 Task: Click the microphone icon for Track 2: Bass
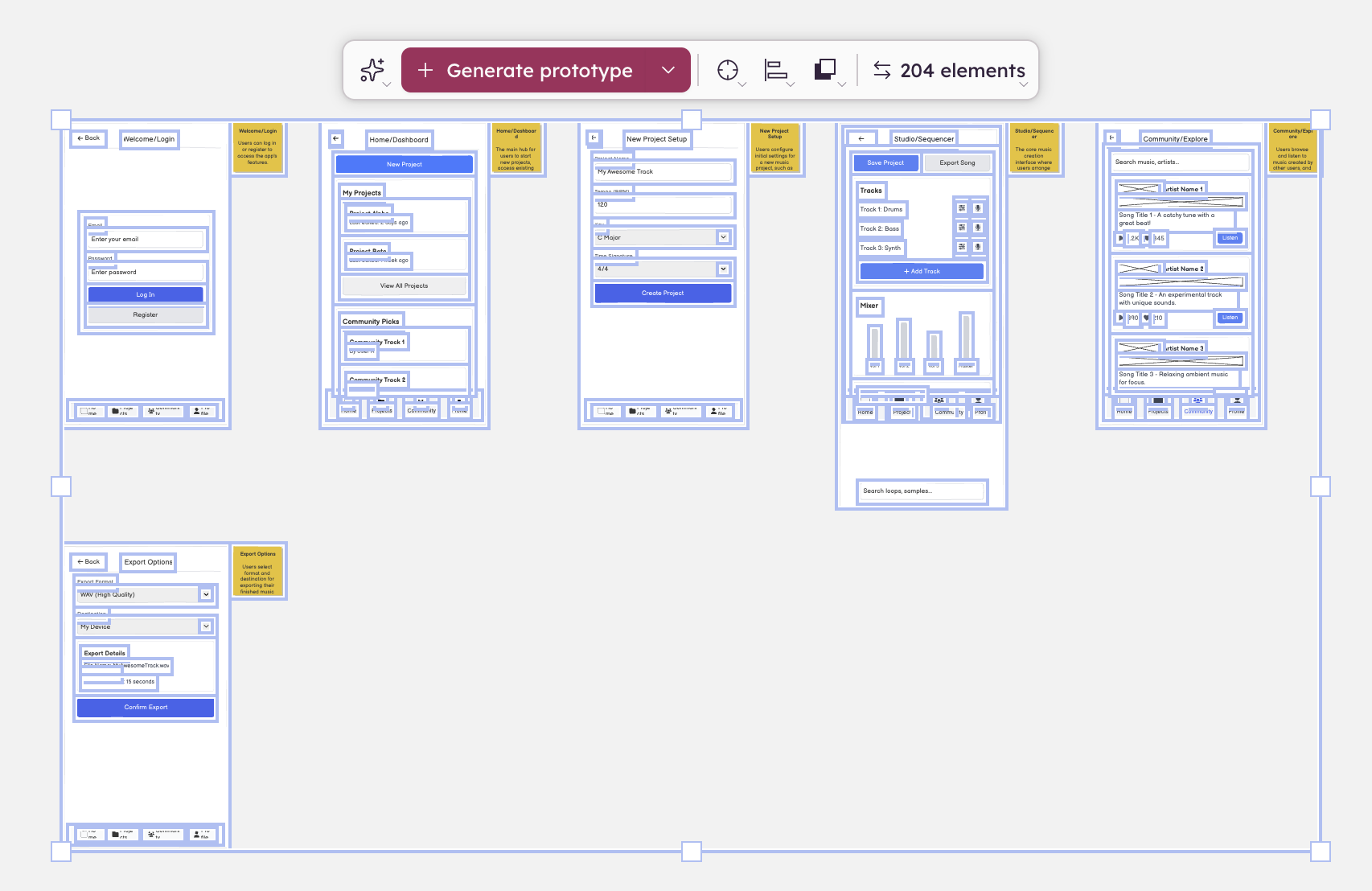pos(978,228)
